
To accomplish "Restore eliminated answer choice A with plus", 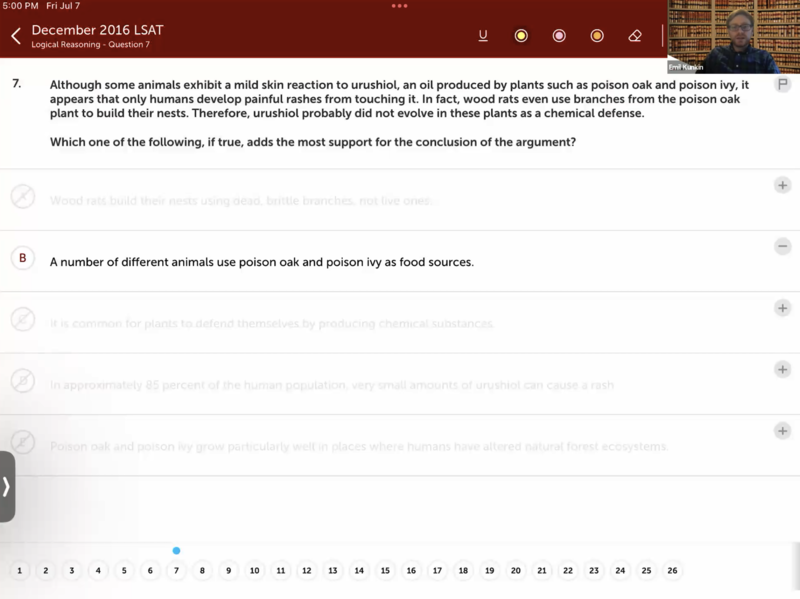I will click(783, 185).
